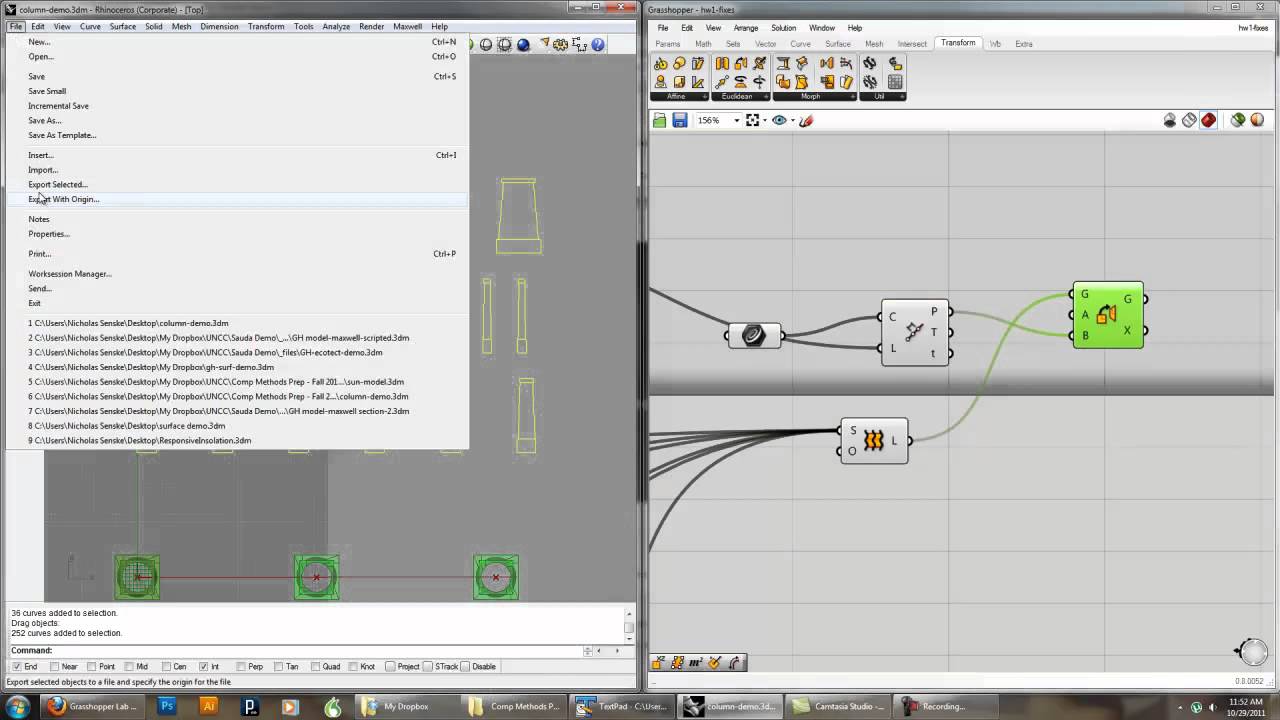1280x720 pixels.
Task: Click the green Preview Selected Only icon
Action: click(1238, 120)
